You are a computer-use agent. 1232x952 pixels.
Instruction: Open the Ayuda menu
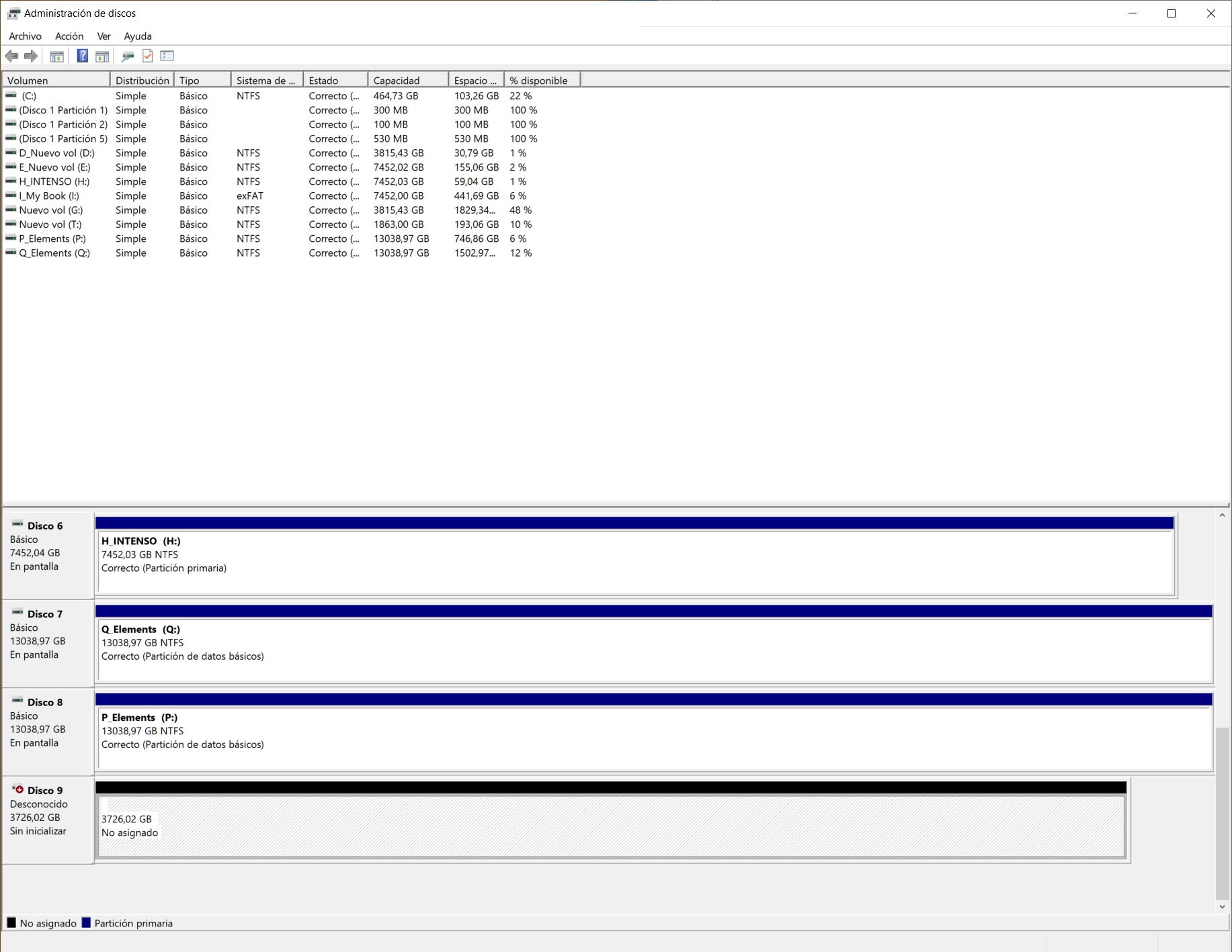click(x=138, y=36)
